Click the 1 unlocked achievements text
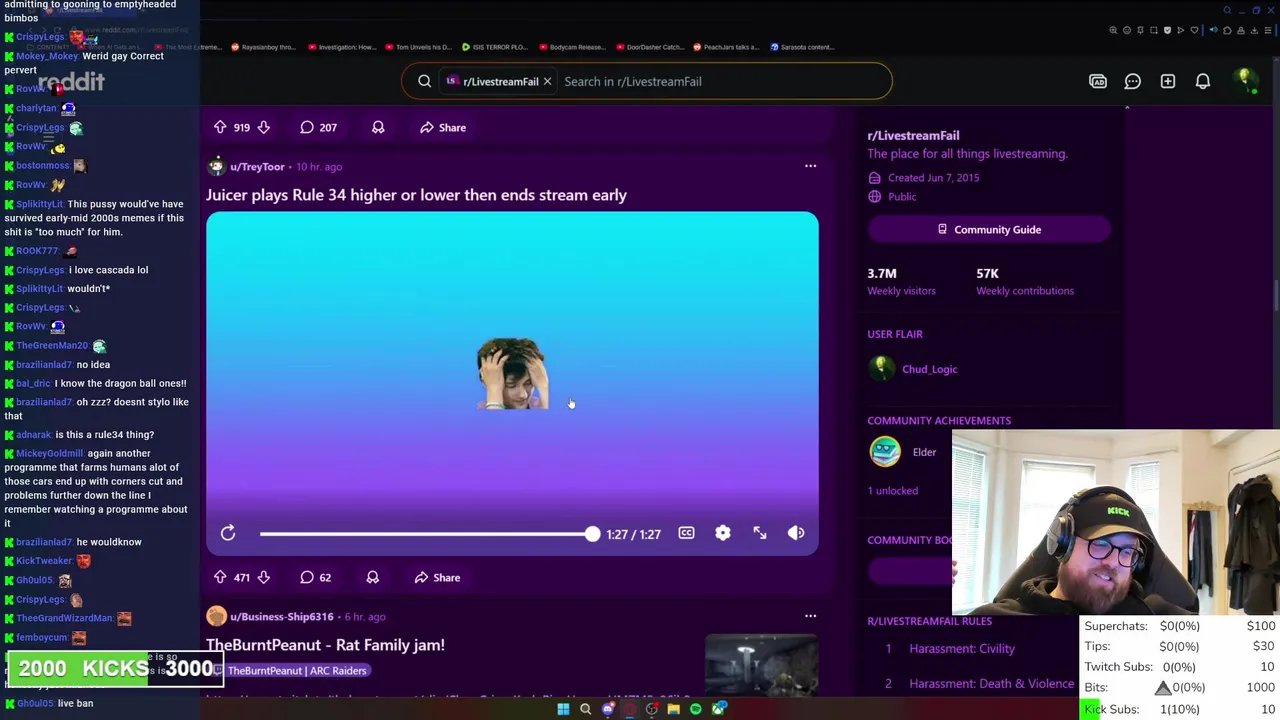Image resolution: width=1280 pixels, height=720 pixels. point(892,490)
